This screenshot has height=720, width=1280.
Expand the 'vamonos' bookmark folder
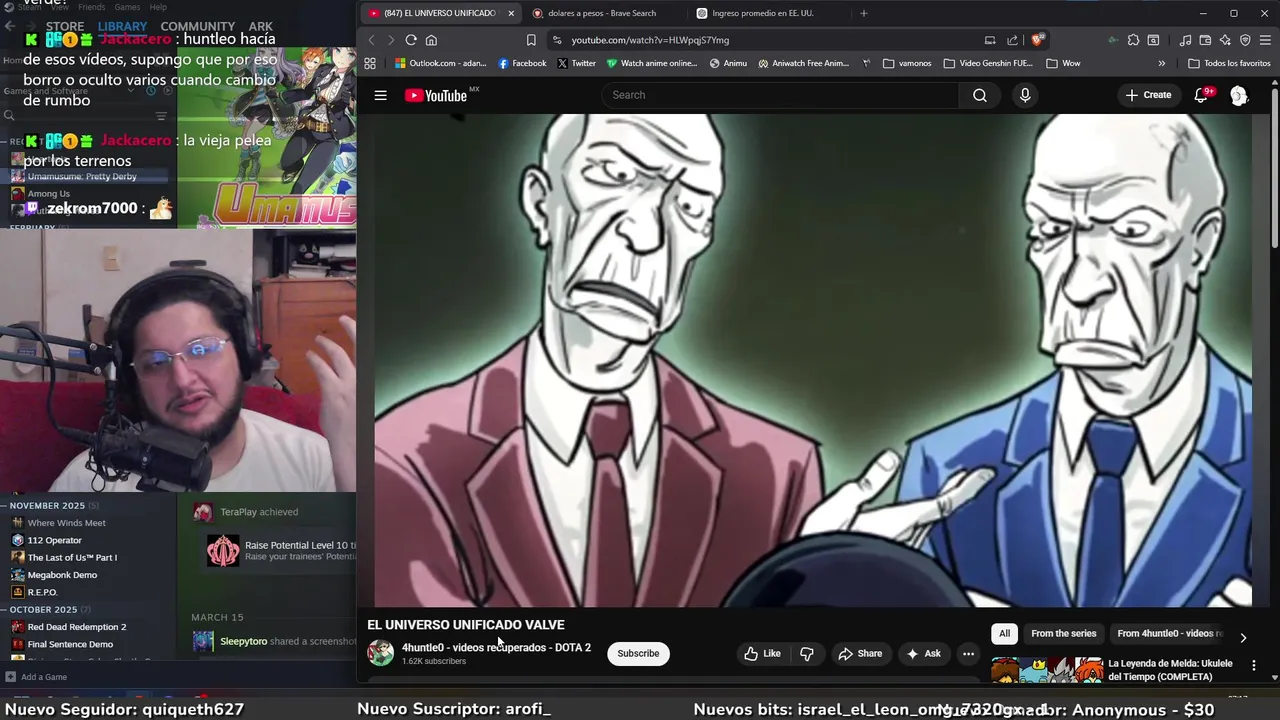907,63
